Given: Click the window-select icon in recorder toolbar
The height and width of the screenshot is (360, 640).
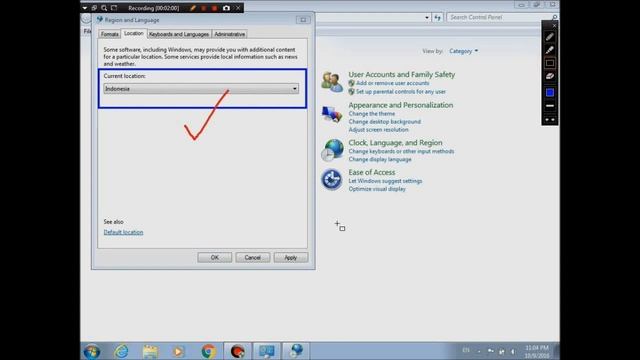Looking at the screenshot, I should 94,8.
